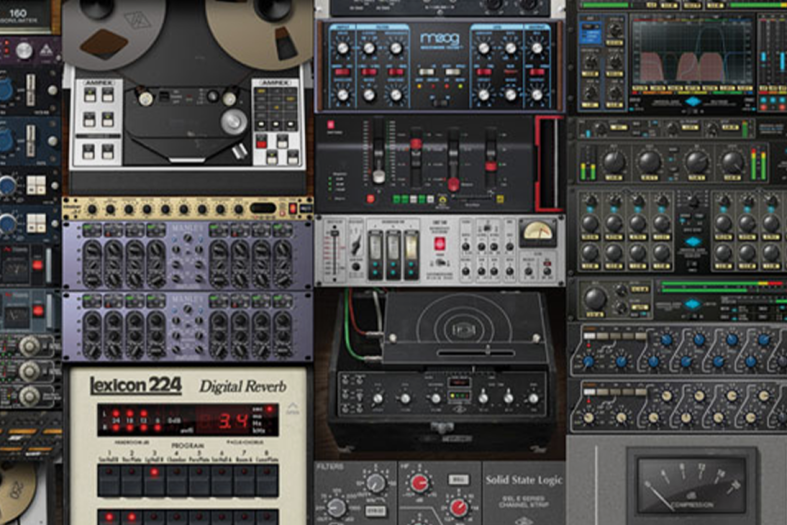The height and width of the screenshot is (525, 787).
Task: Click the top-right knob of the Moog filter
Action: tap(537, 48)
